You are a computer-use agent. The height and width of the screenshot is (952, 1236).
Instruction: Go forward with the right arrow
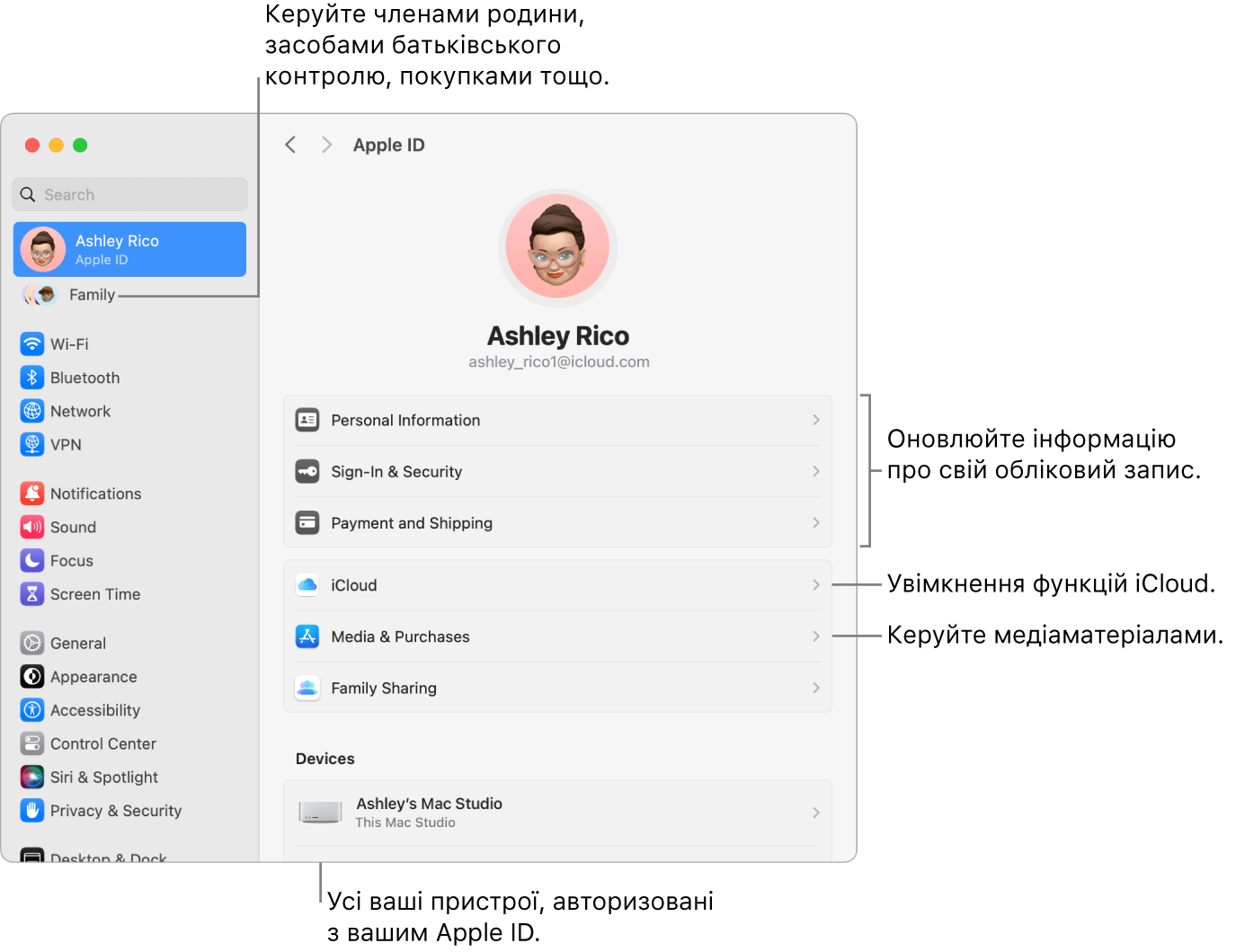tap(327, 145)
